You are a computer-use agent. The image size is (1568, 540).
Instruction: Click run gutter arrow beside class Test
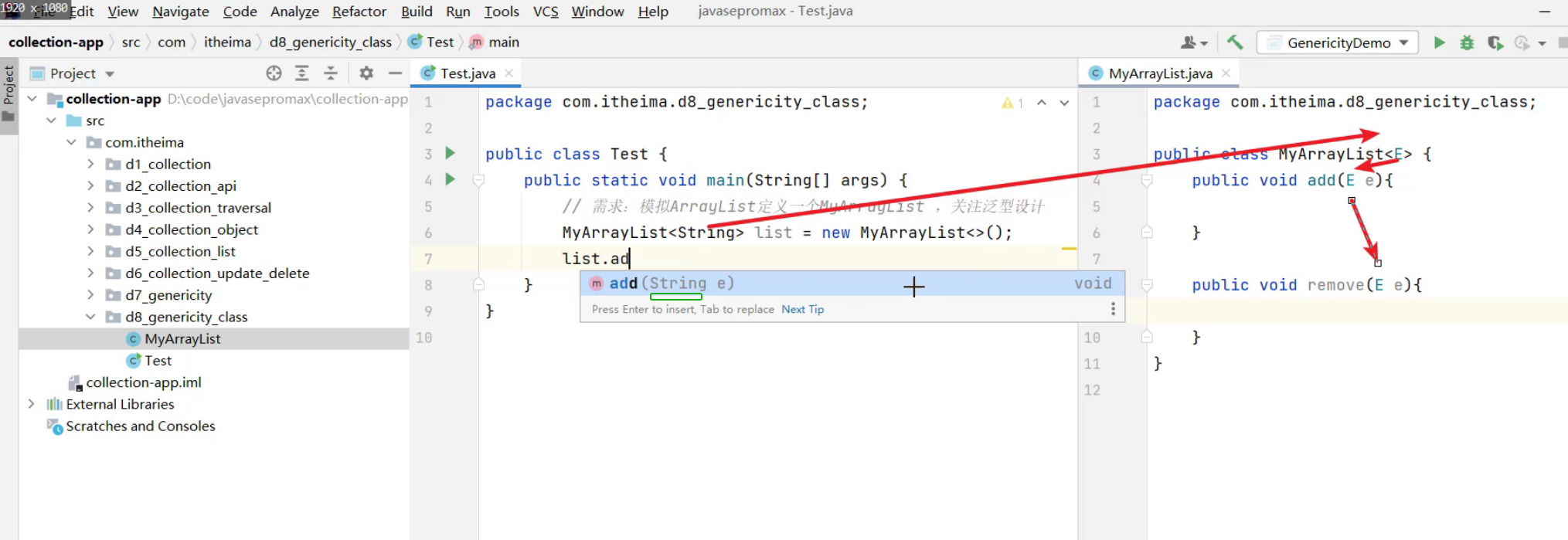pyautogui.click(x=451, y=153)
